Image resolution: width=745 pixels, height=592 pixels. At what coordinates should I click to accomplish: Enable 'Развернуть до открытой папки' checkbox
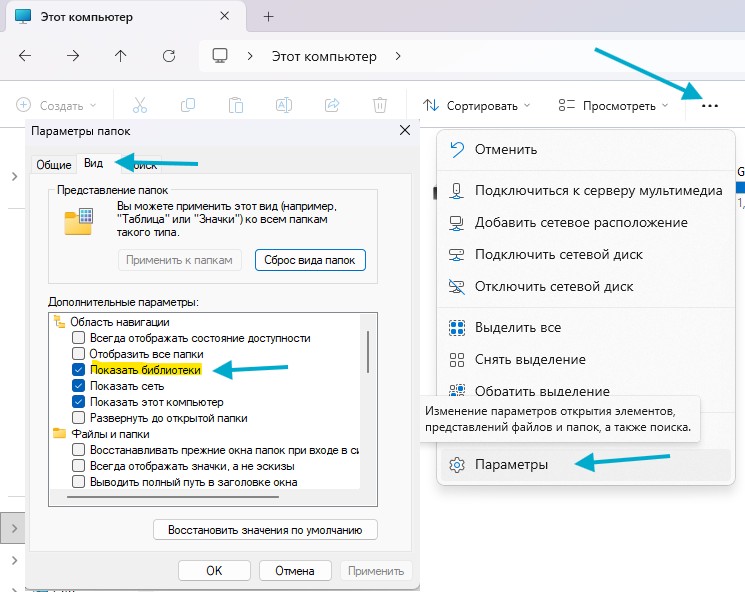[78, 418]
